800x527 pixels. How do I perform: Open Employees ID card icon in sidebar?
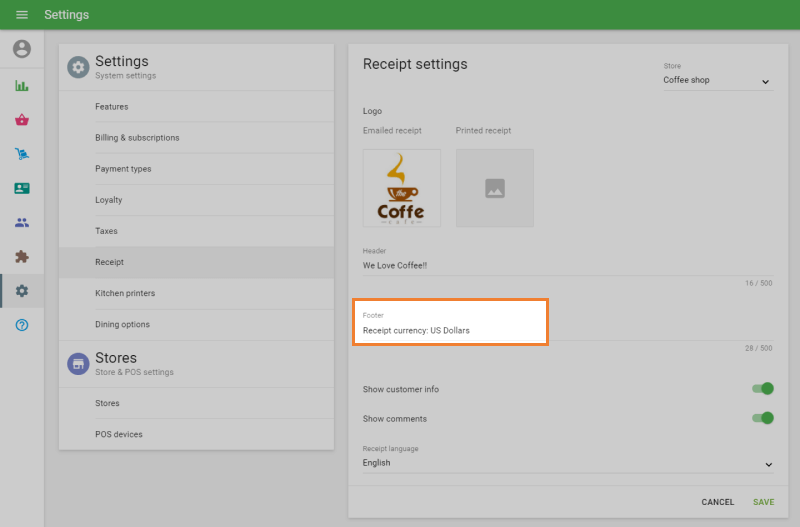(22, 188)
